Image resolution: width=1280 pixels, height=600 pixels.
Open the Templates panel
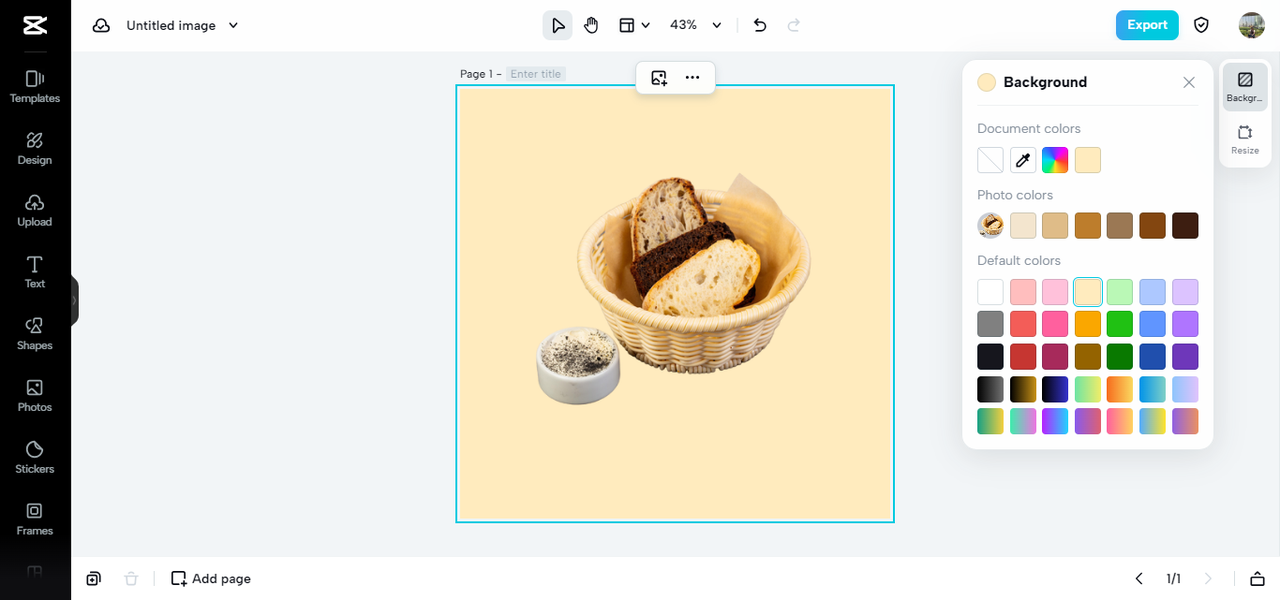click(35, 87)
